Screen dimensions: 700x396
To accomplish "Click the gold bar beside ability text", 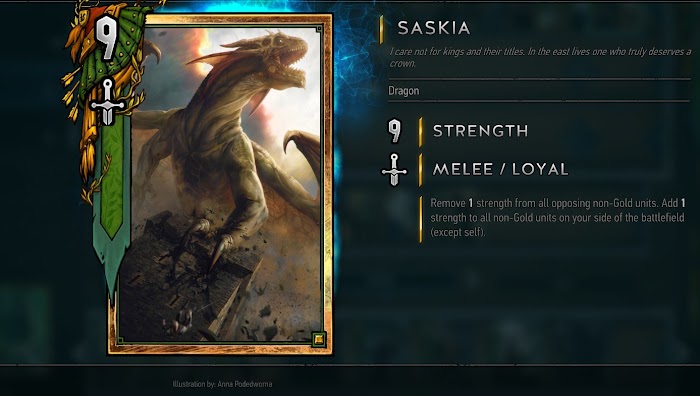I will click(x=421, y=219).
